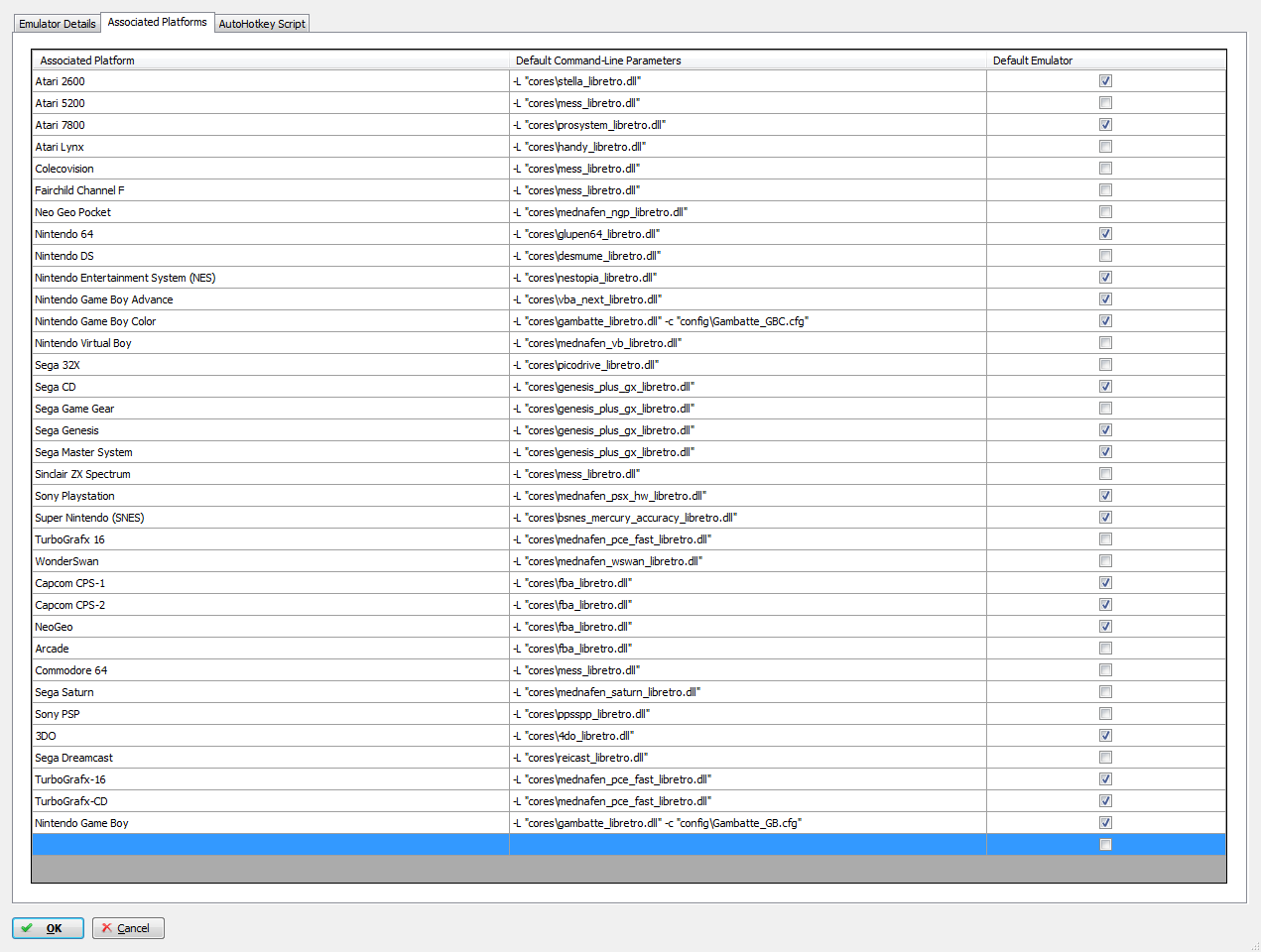Uncheck Default Emulator for Atari 2600
The height and width of the screenshot is (952, 1261).
coord(1105,81)
